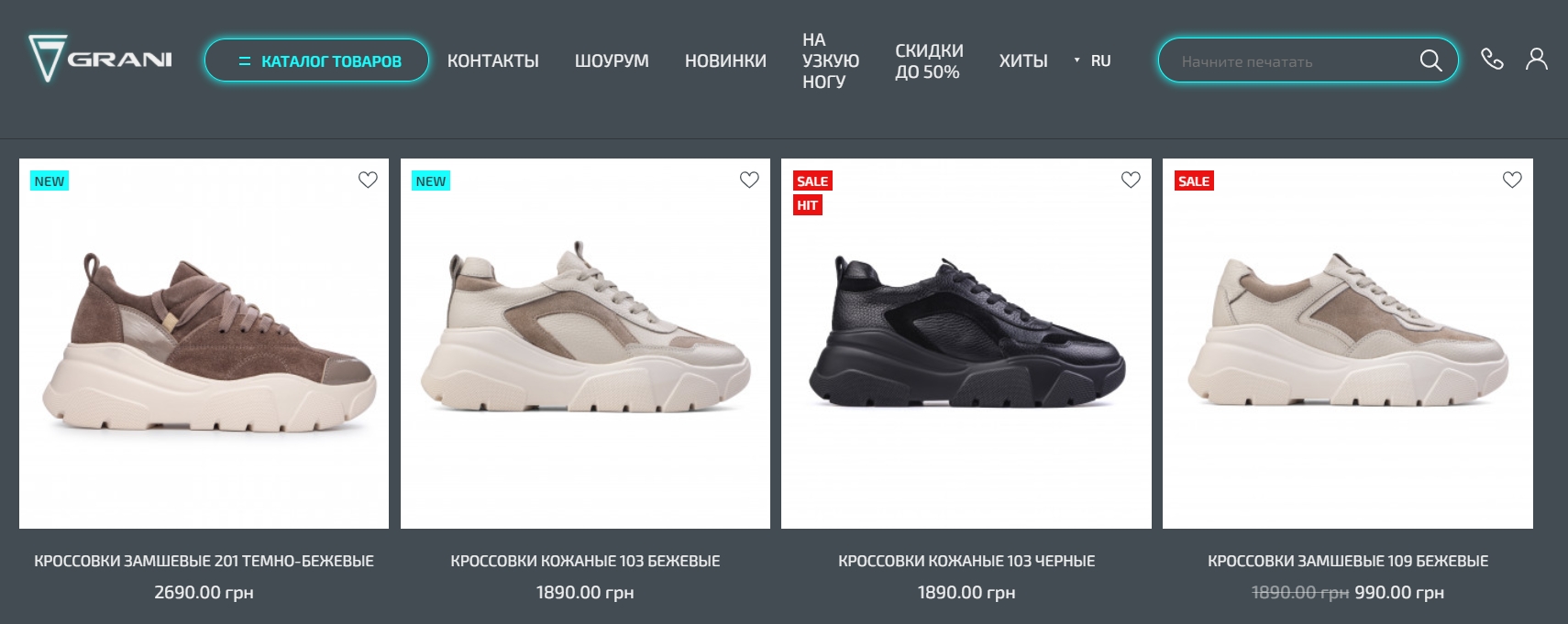Open the black leather 103 sneaker photo

966,344
